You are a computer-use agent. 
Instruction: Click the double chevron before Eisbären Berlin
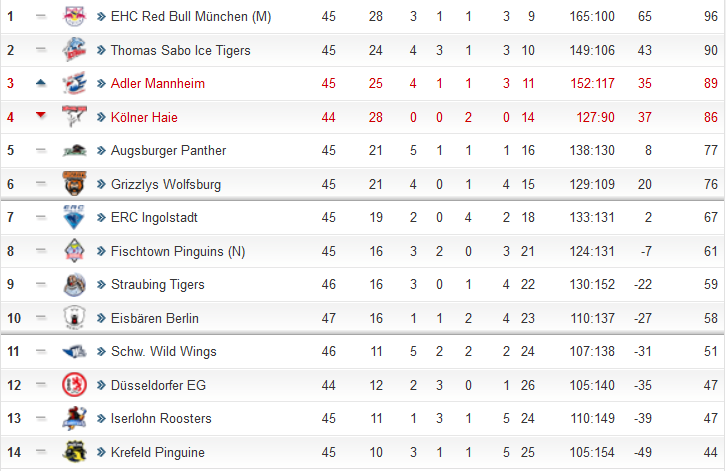[x=101, y=318]
